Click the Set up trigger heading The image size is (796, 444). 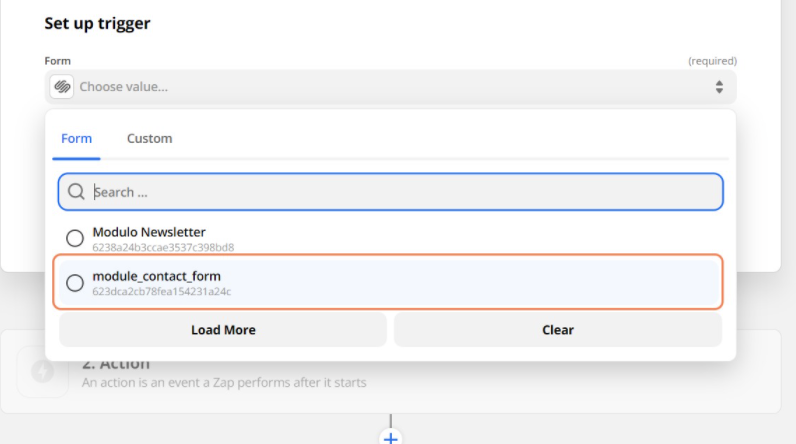(x=97, y=23)
